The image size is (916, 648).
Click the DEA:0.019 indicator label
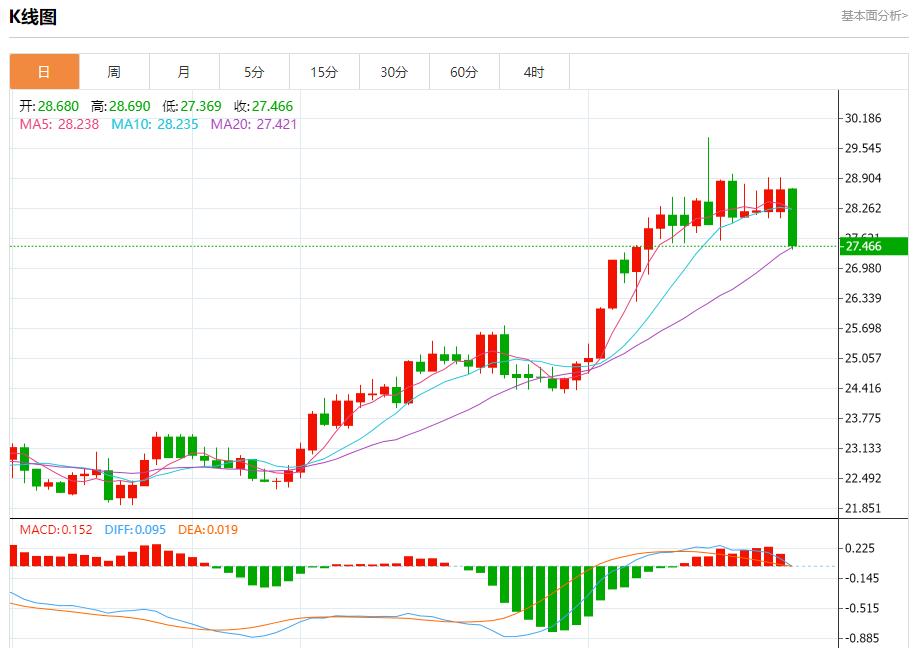tap(208, 530)
